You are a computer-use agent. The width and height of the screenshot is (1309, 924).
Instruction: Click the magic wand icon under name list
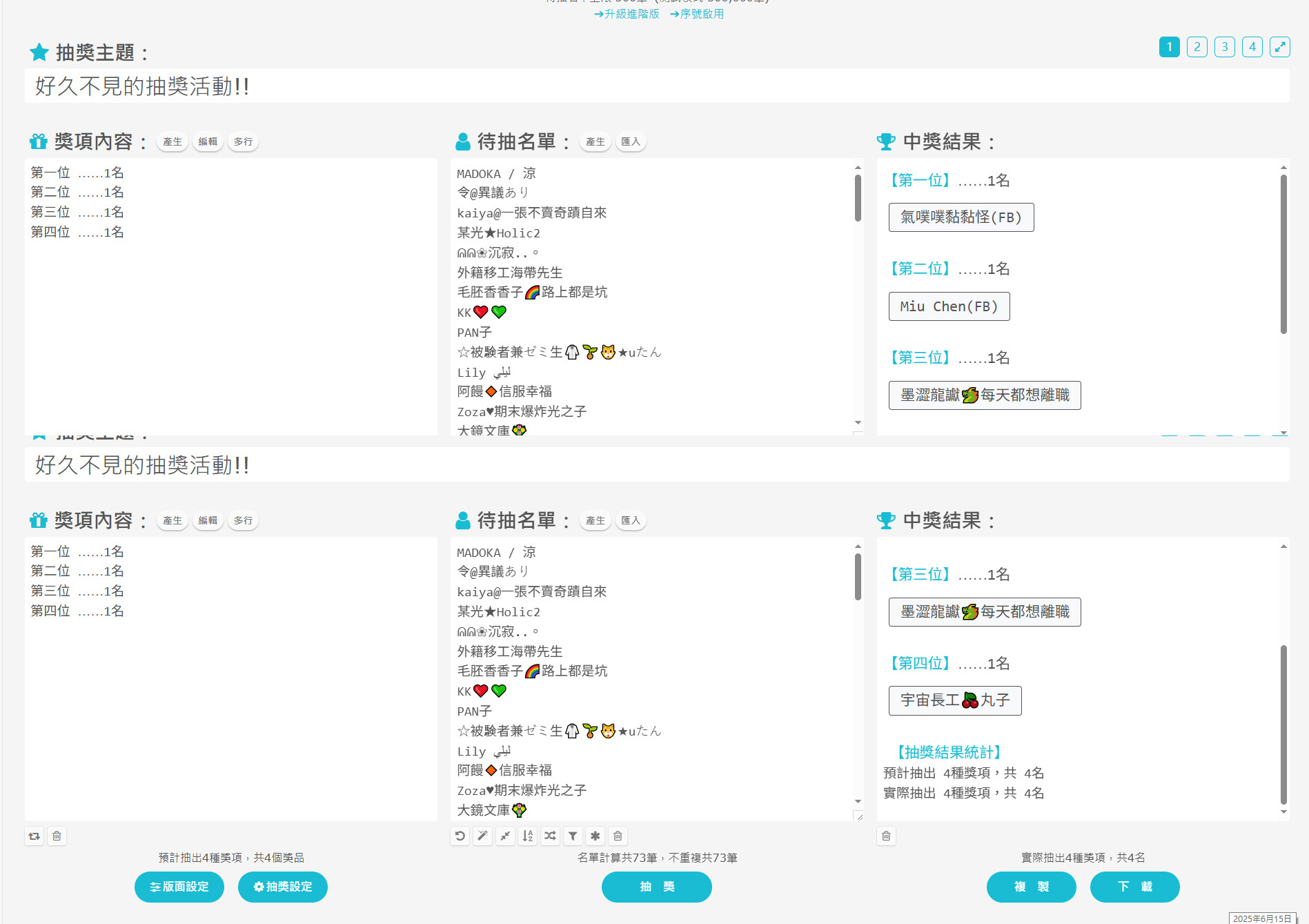click(x=482, y=836)
